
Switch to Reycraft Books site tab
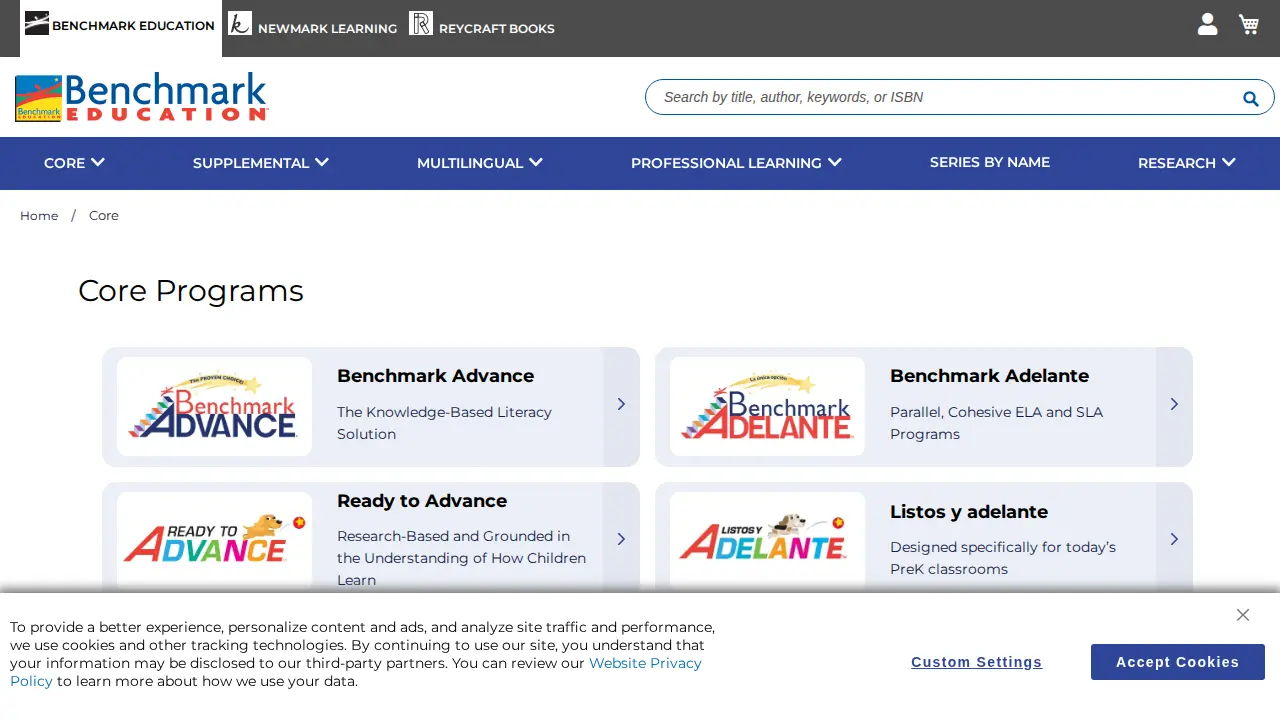click(482, 28)
